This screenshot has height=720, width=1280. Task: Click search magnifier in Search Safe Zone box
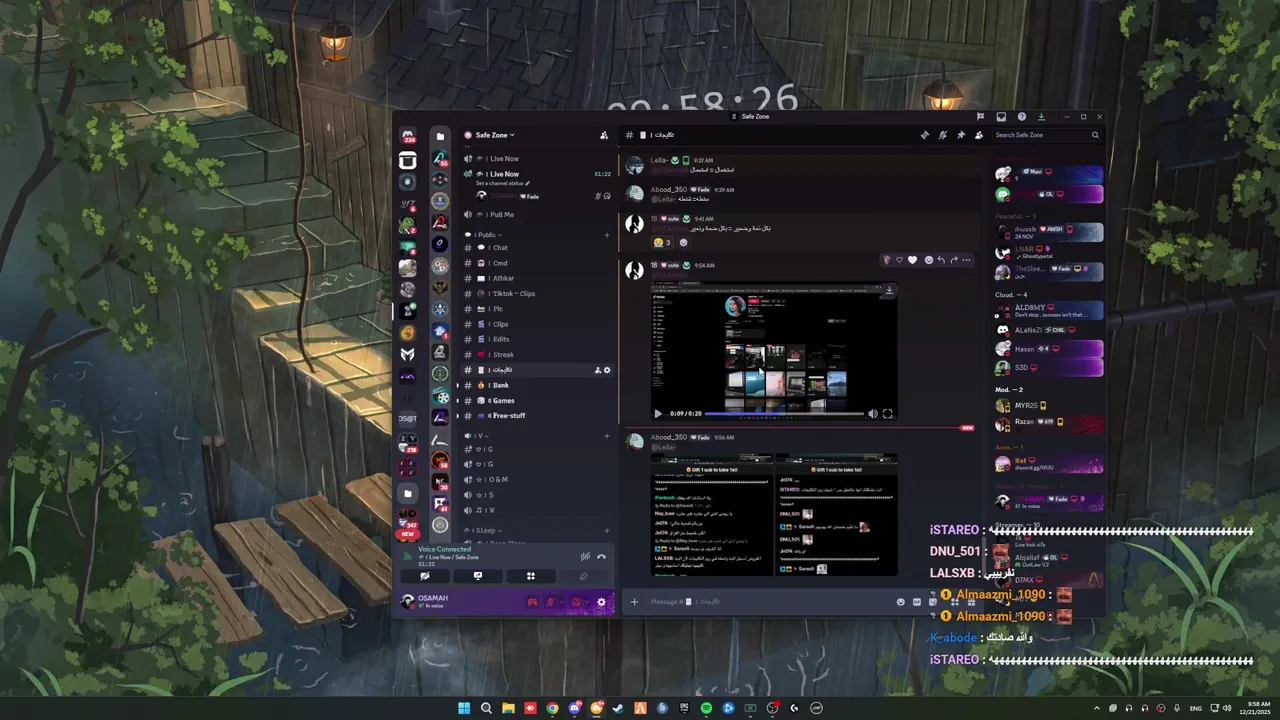tap(1095, 135)
